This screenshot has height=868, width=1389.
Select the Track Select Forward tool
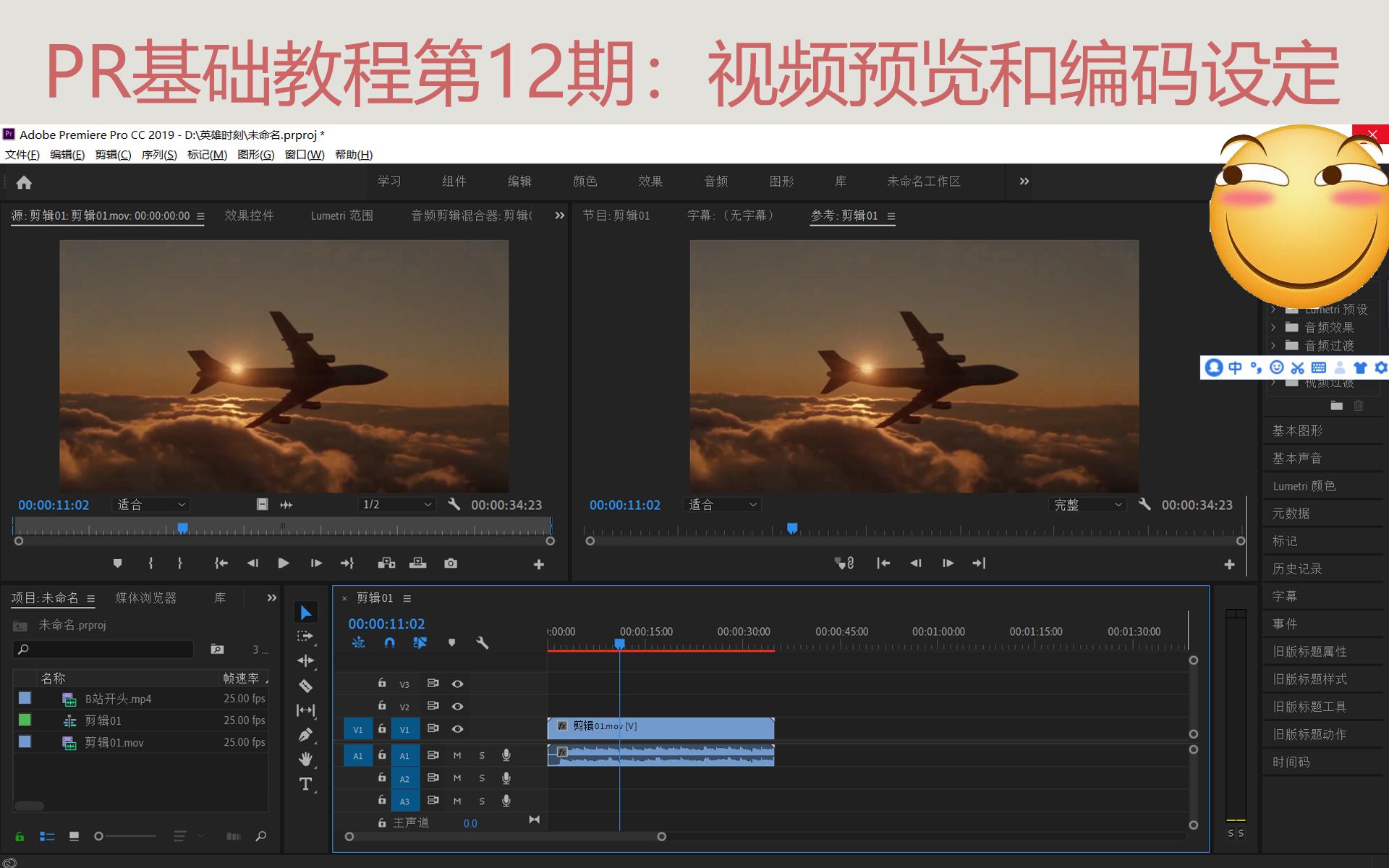pyautogui.click(x=306, y=635)
